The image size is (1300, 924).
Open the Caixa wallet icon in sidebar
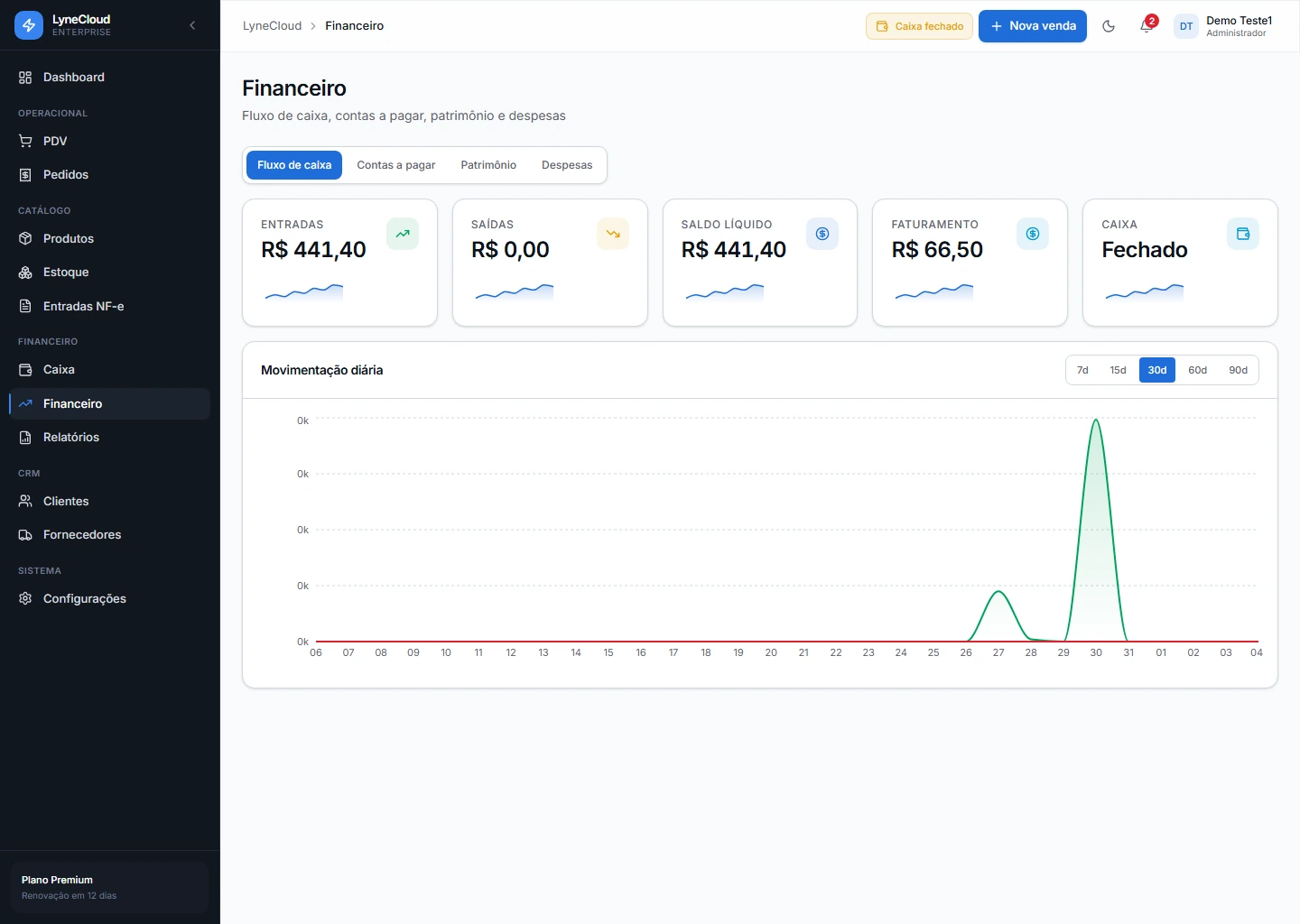(25, 370)
